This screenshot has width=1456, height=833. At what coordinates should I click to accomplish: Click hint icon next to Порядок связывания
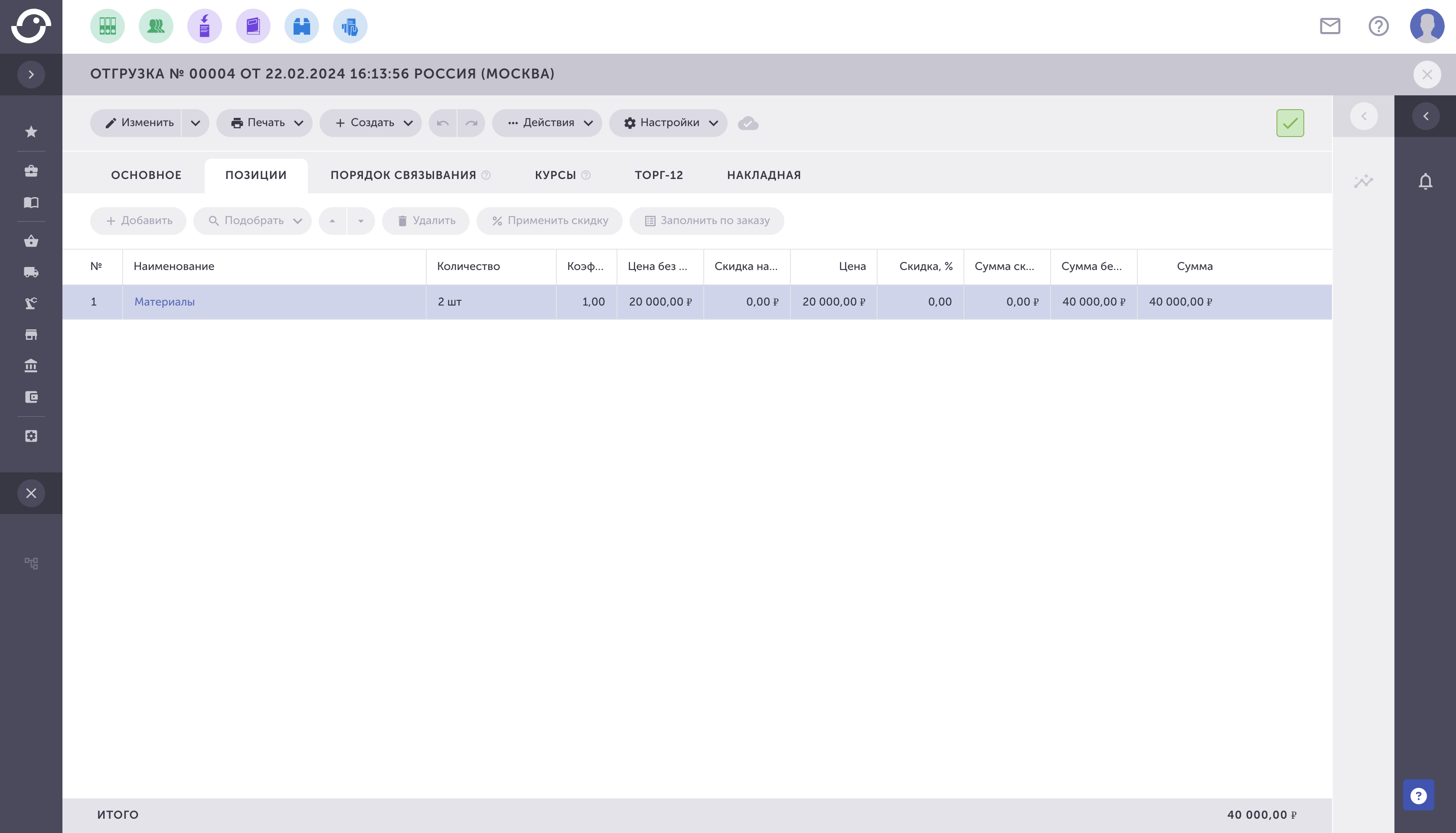coord(486,175)
